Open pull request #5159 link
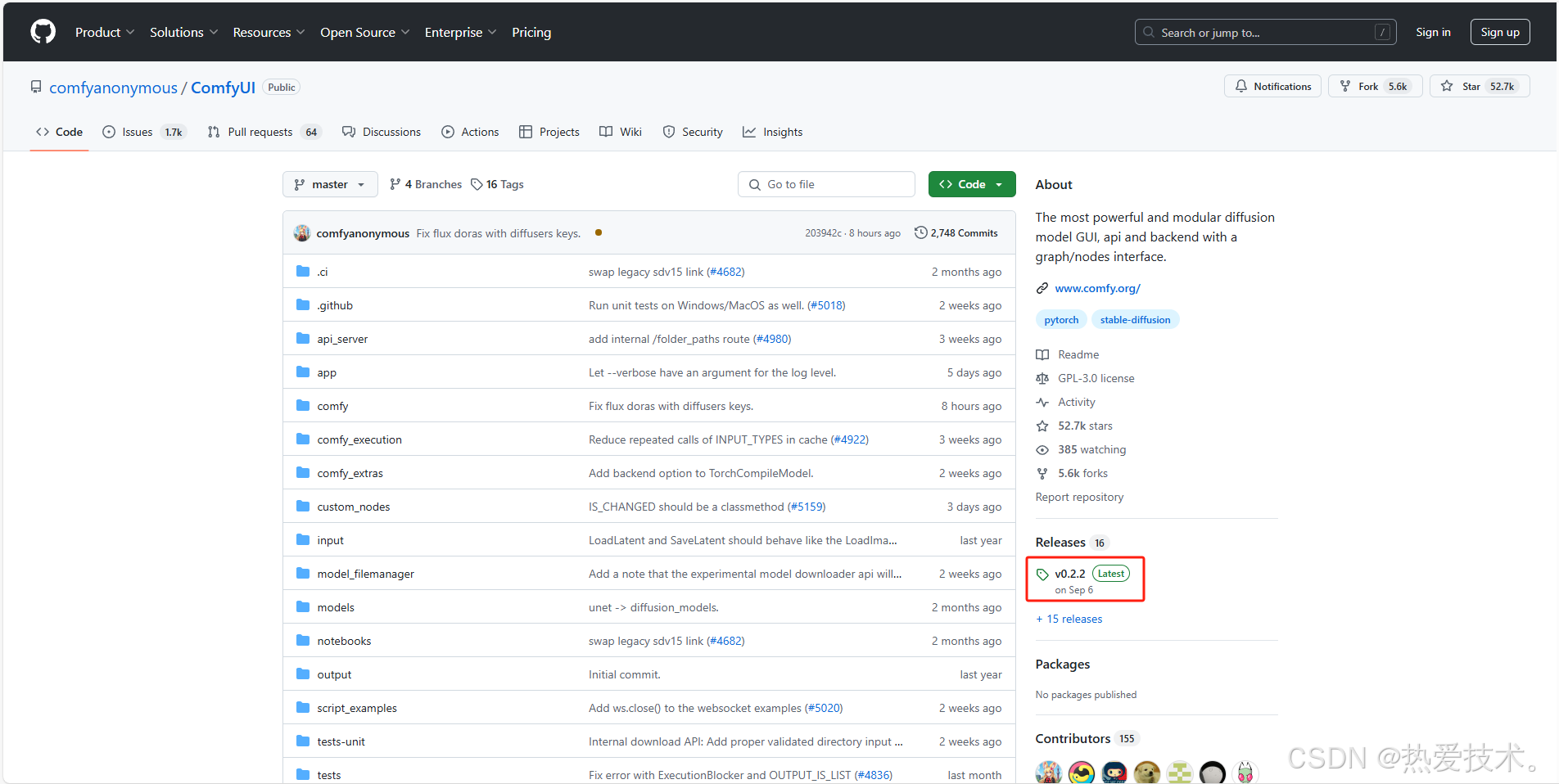 point(807,507)
